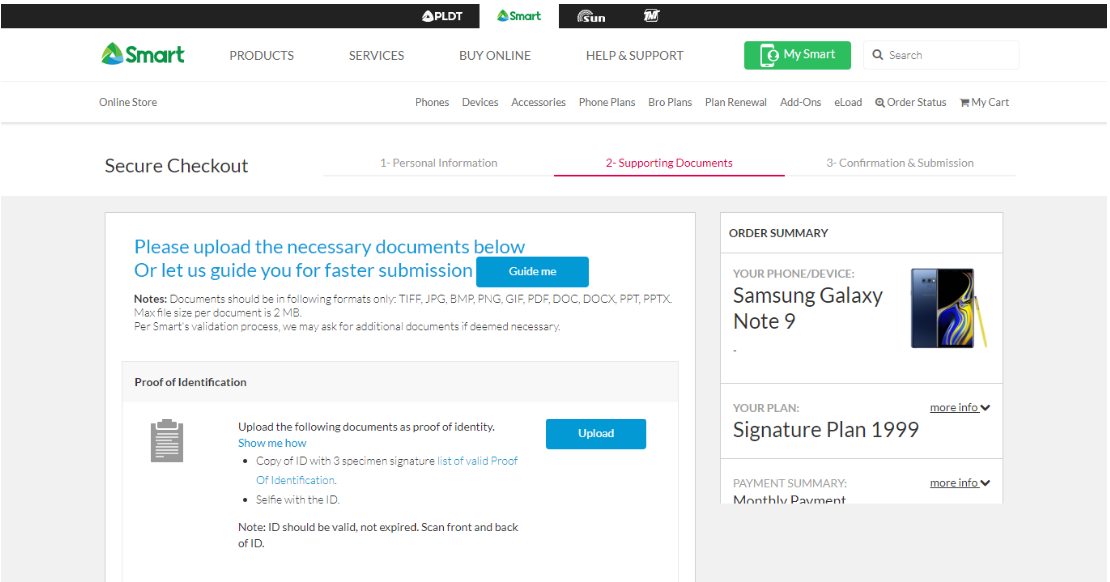This screenshot has width=1110, height=582.
Task: Click the Smart logo in header
Action: [143, 54]
